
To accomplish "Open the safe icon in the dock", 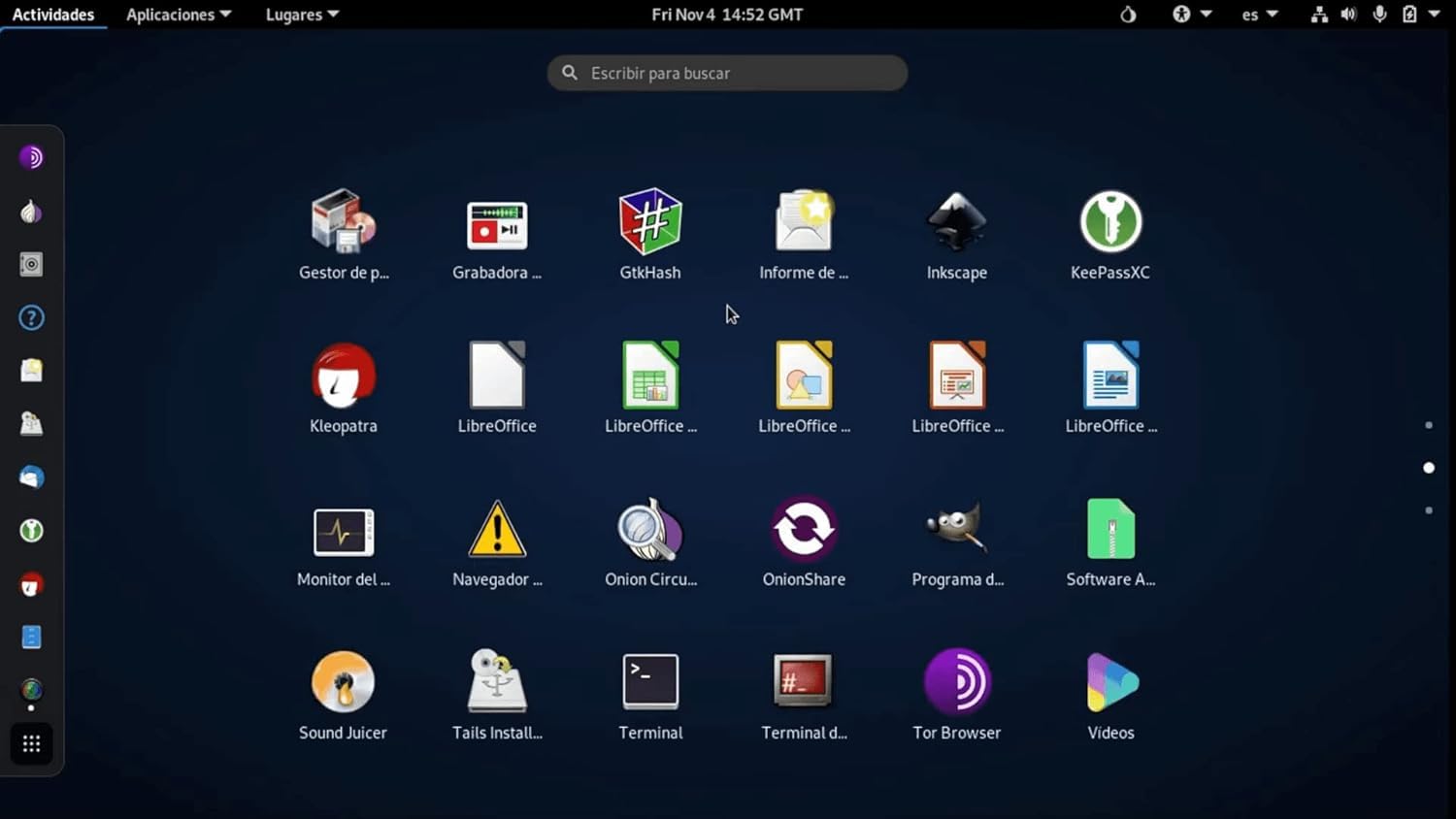I will [31, 265].
